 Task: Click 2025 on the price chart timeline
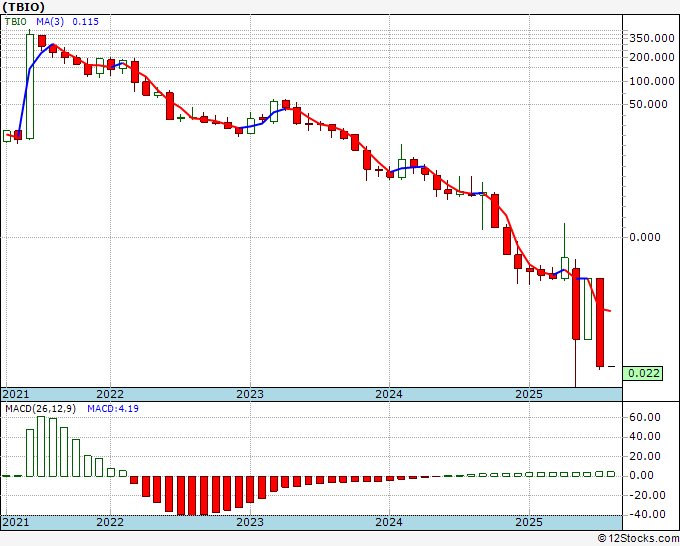[x=529, y=394]
